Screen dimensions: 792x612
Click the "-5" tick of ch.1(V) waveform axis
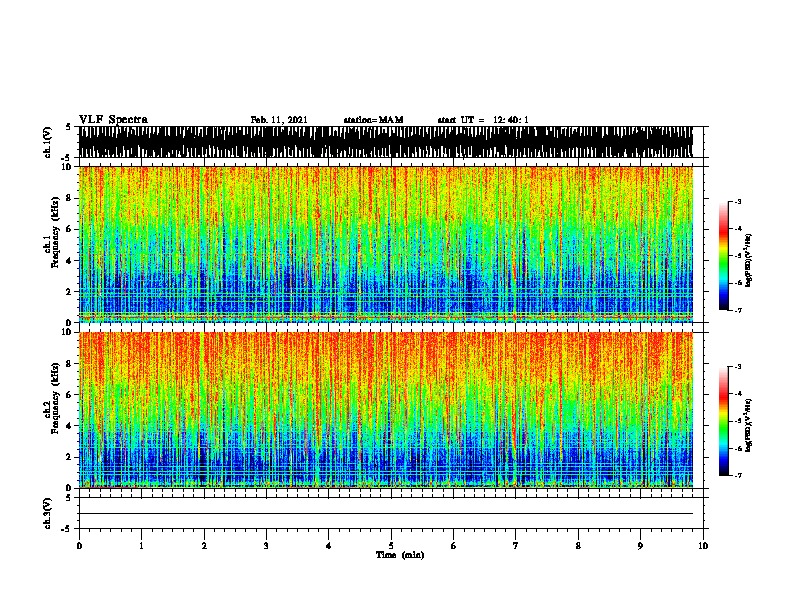66,158
